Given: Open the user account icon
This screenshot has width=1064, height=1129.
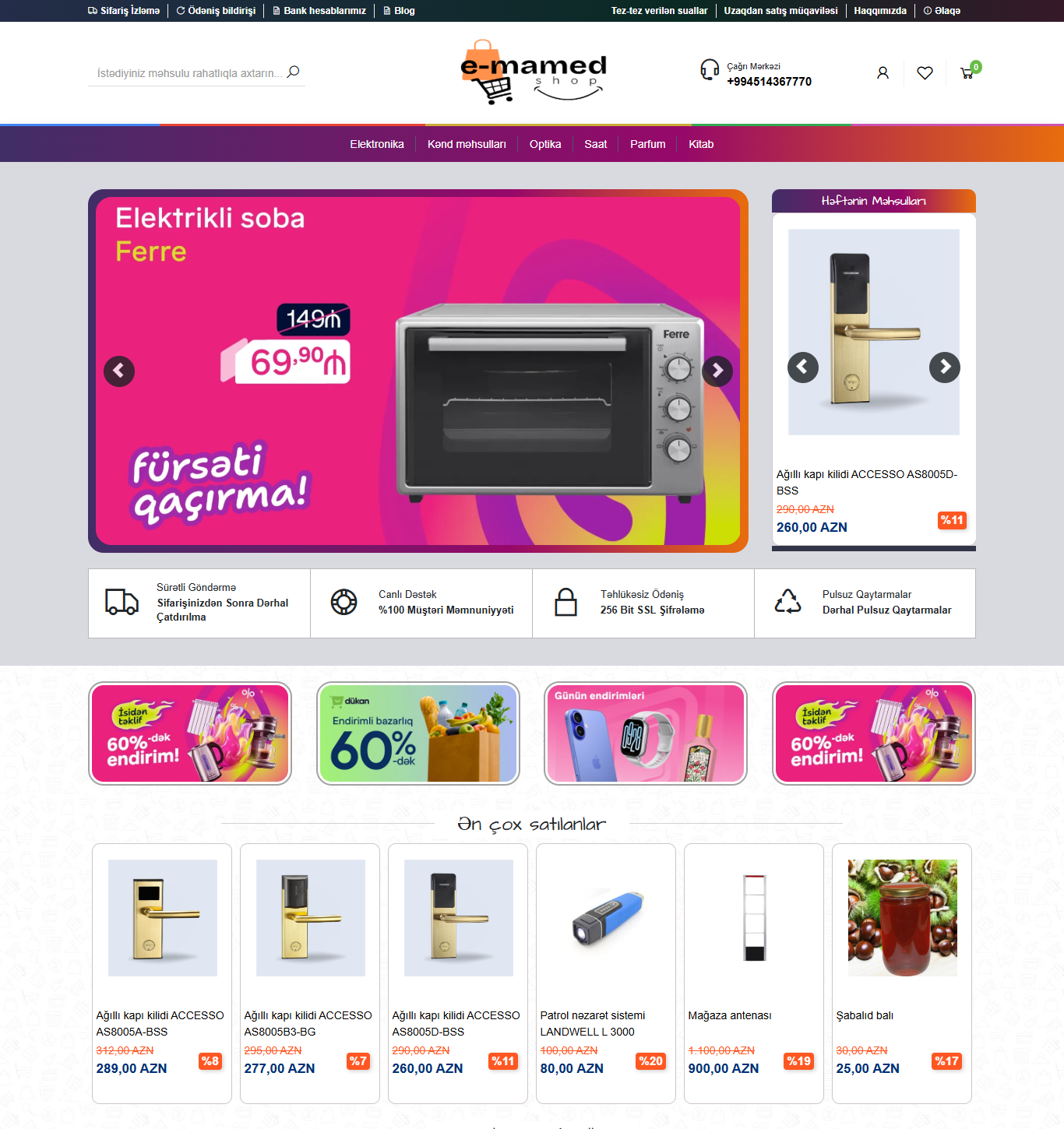Looking at the screenshot, I should (x=883, y=73).
